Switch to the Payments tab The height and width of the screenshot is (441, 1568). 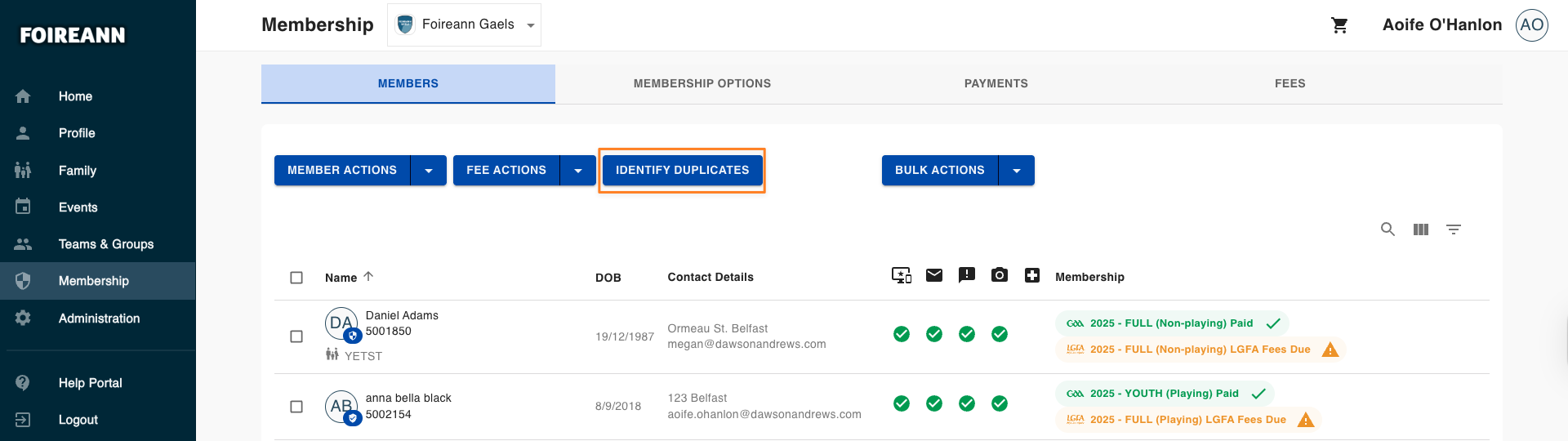coord(996,83)
